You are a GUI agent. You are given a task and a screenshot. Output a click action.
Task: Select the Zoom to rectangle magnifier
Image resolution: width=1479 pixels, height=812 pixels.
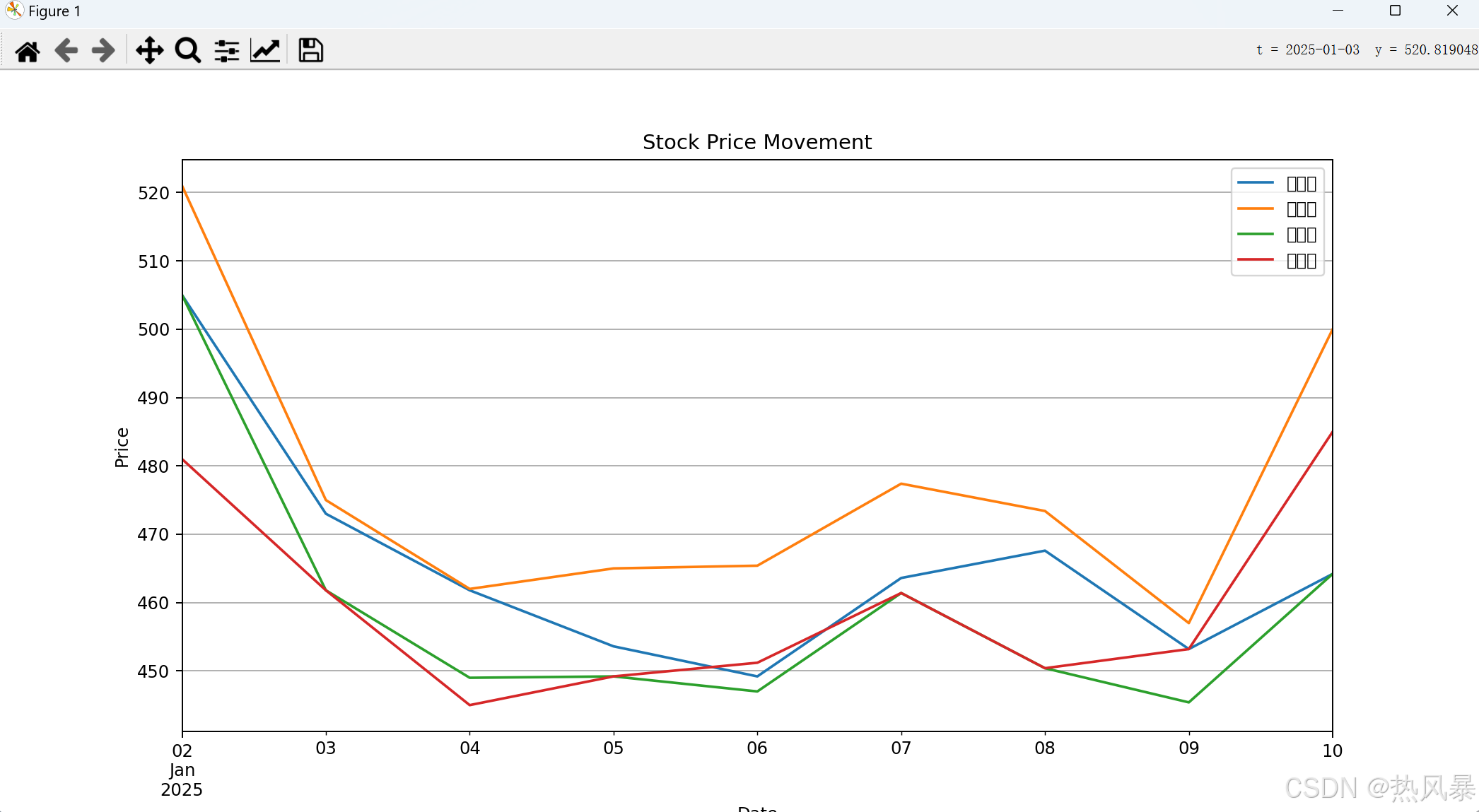click(187, 51)
